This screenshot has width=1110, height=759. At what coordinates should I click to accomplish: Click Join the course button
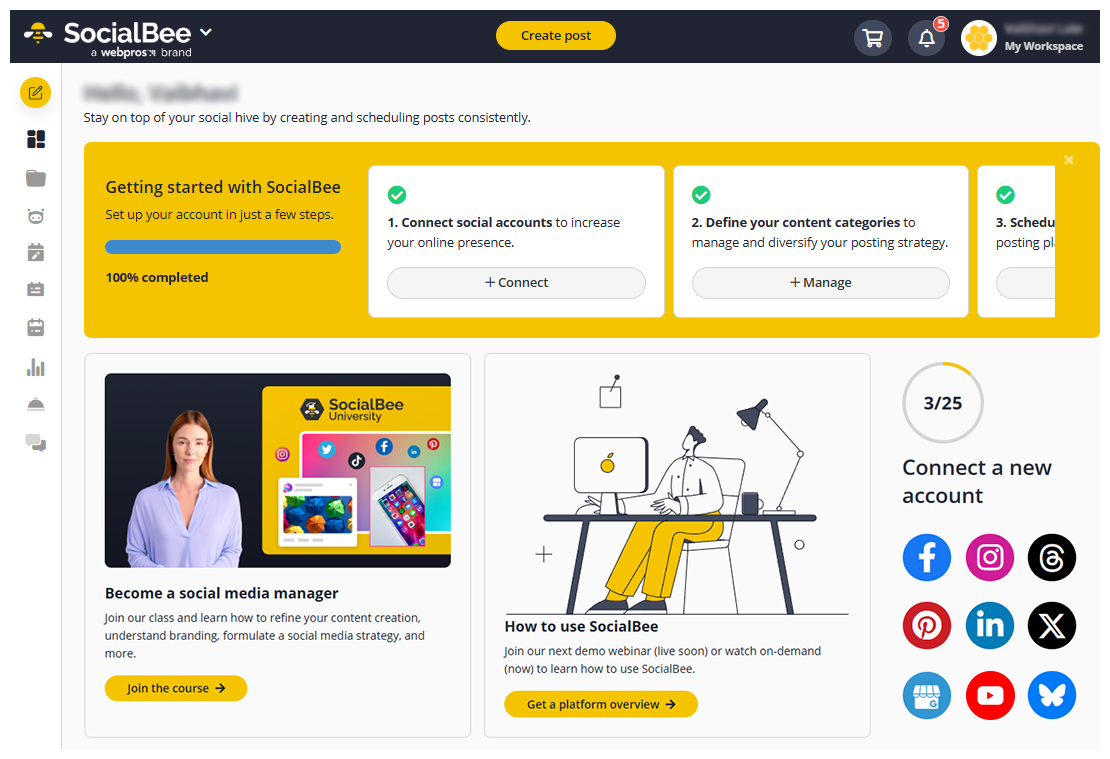(x=176, y=688)
